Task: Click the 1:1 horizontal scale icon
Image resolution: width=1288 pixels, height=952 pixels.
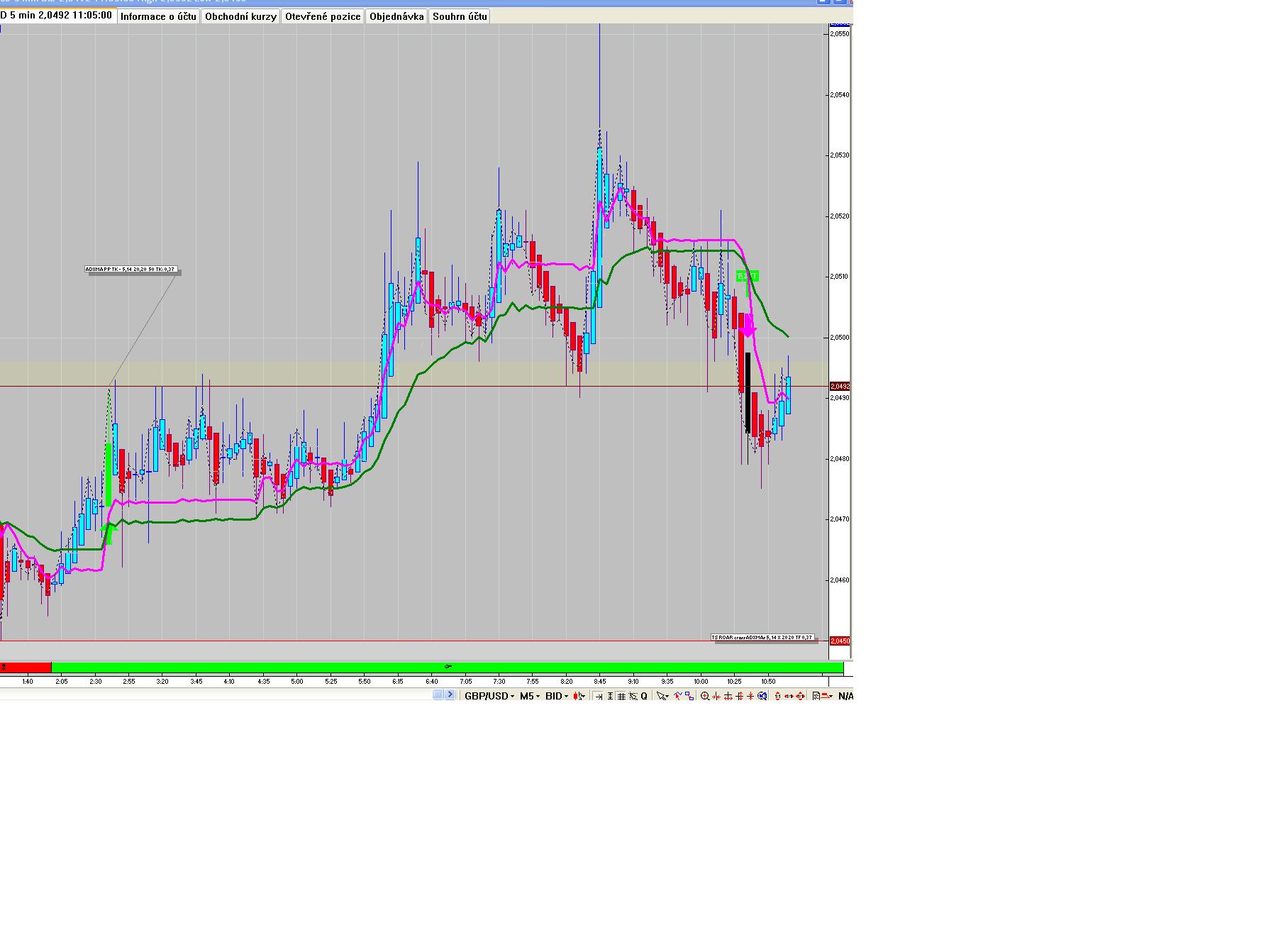Action: click(x=789, y=696)
